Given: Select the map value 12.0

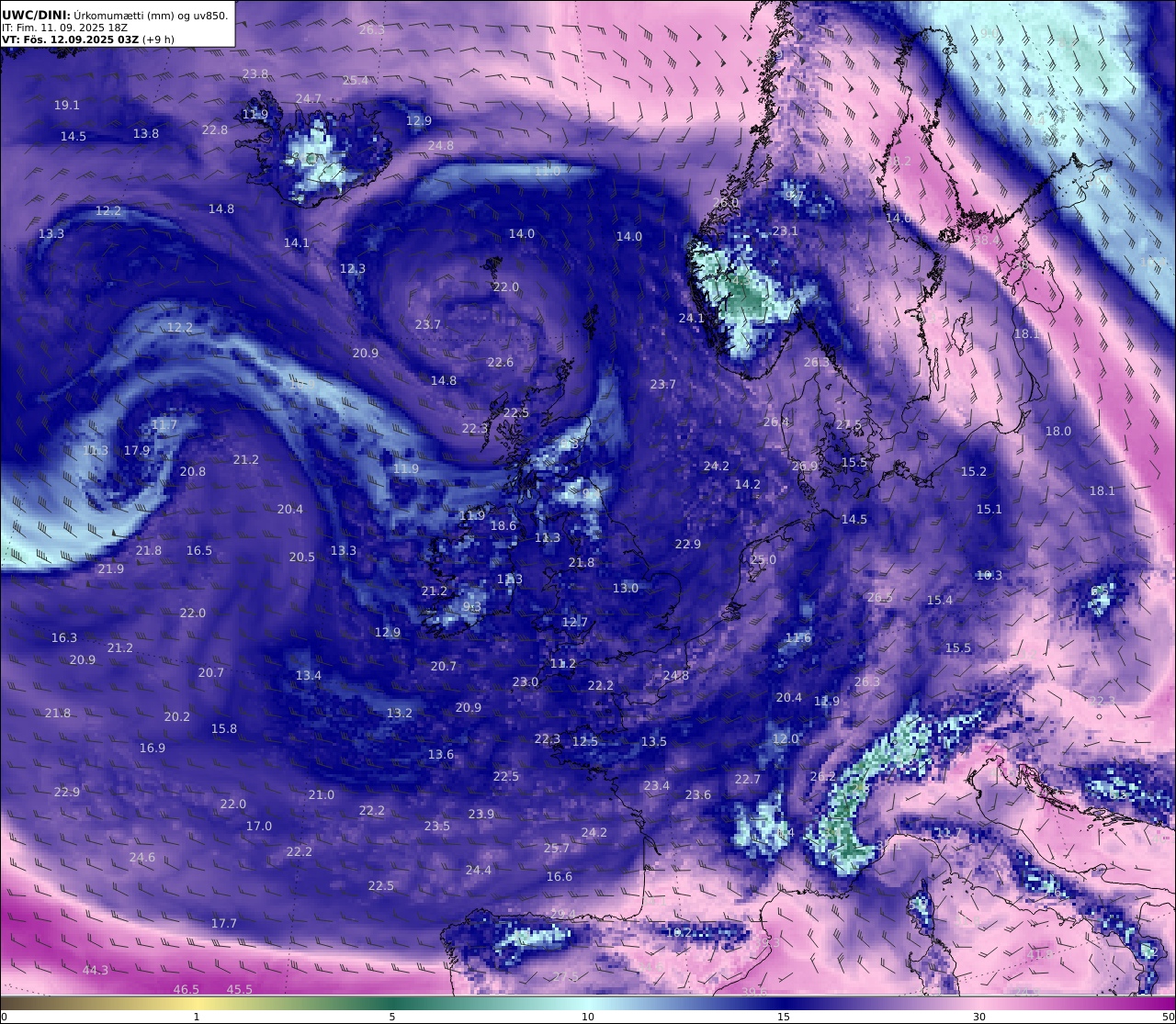Looking at the screenshot, I should click(785, 739).
